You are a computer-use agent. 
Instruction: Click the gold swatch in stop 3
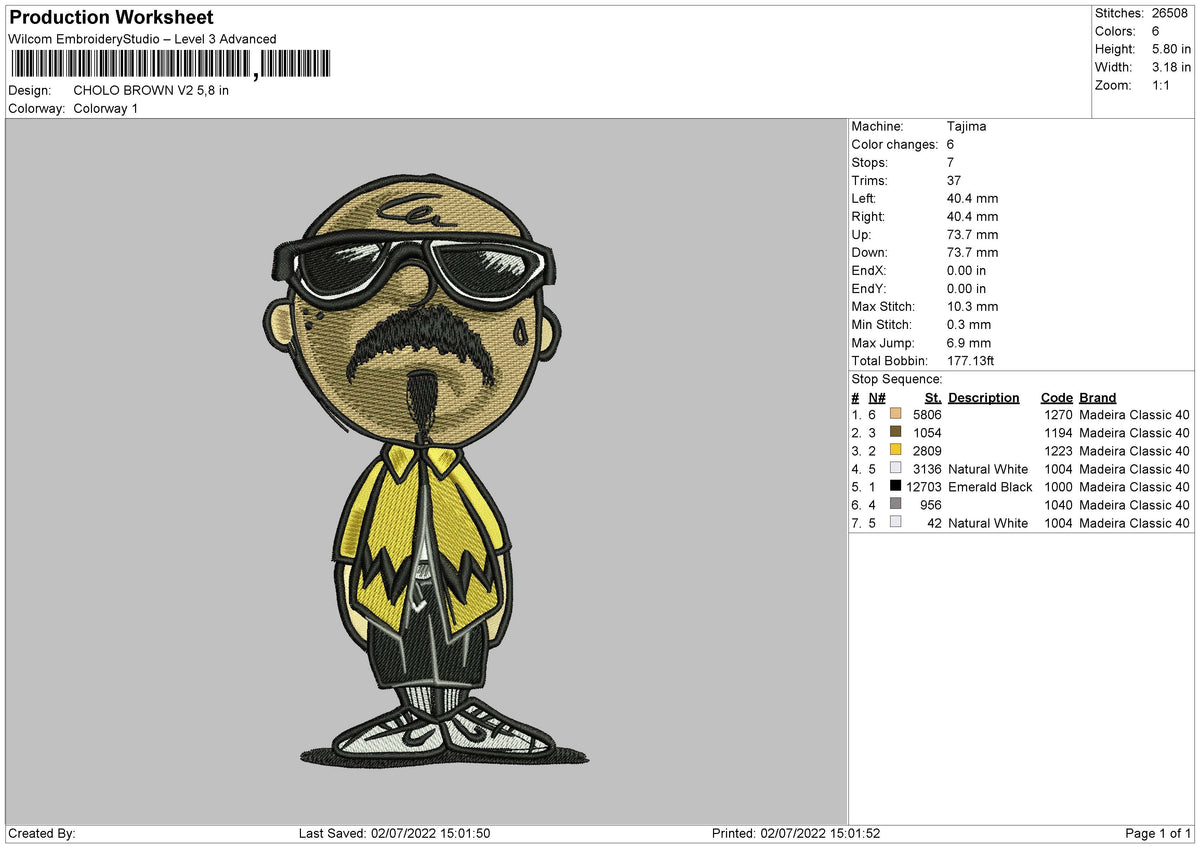click(896, 451)
